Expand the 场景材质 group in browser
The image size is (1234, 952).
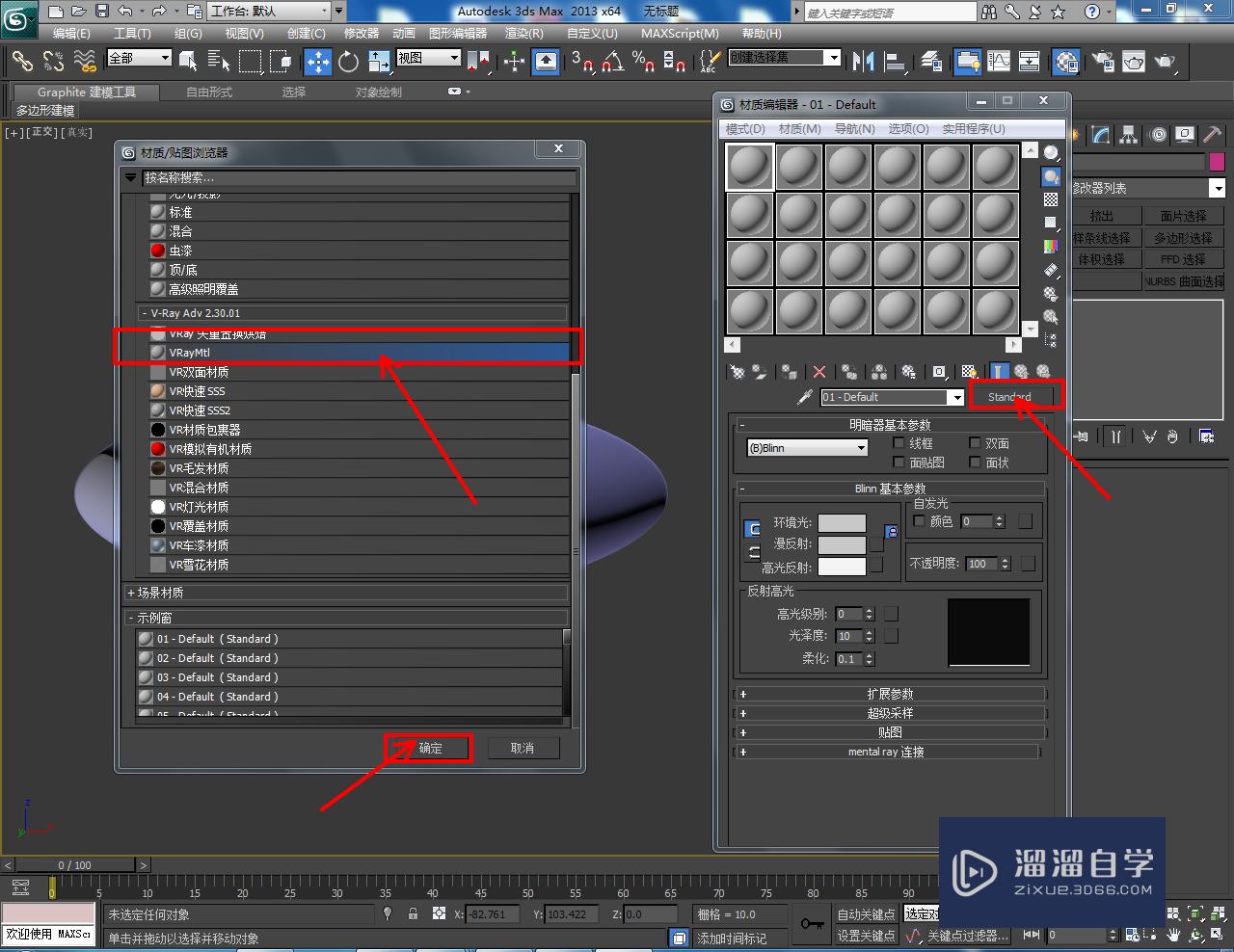(347, 593)
